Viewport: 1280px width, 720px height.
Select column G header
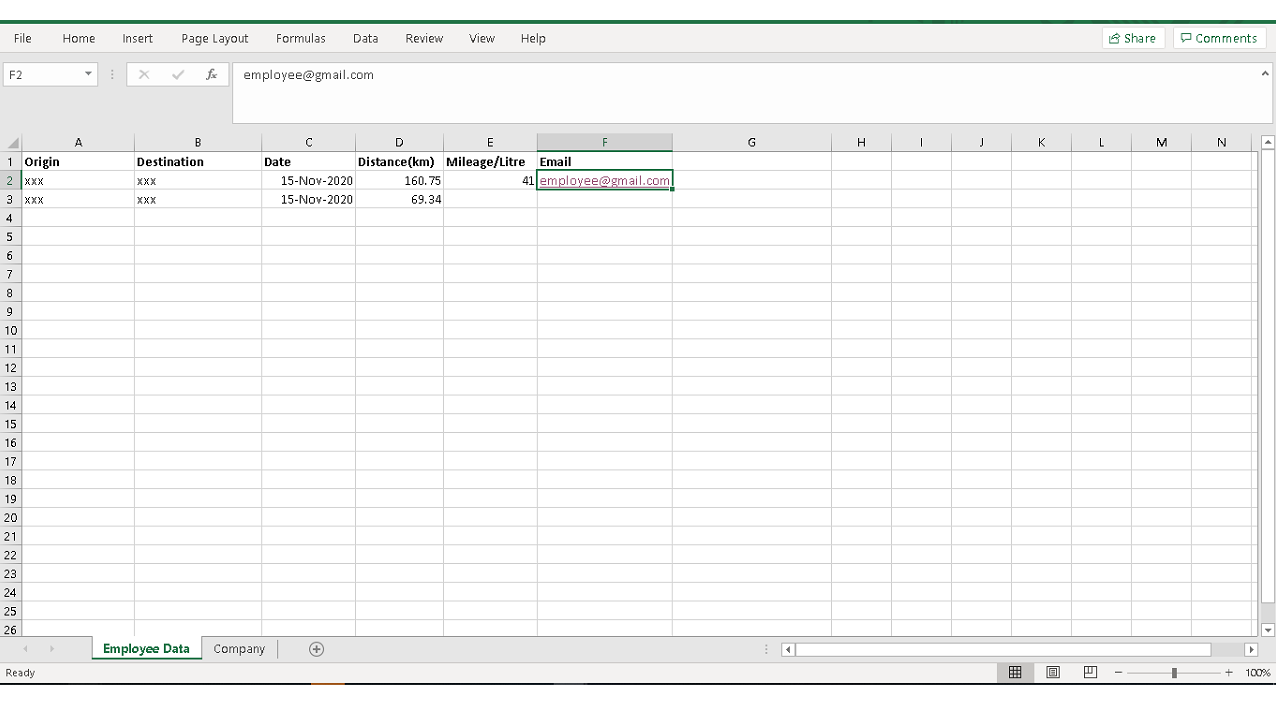coord(752,142)
